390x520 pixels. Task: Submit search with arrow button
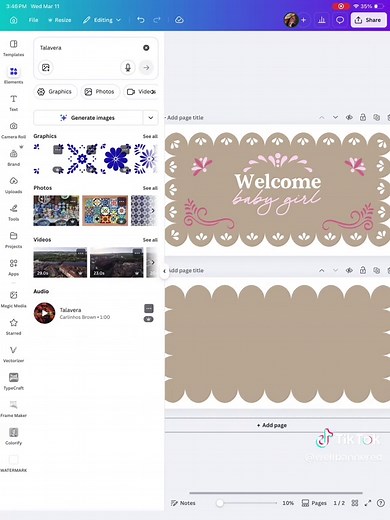tap(146, 68)
